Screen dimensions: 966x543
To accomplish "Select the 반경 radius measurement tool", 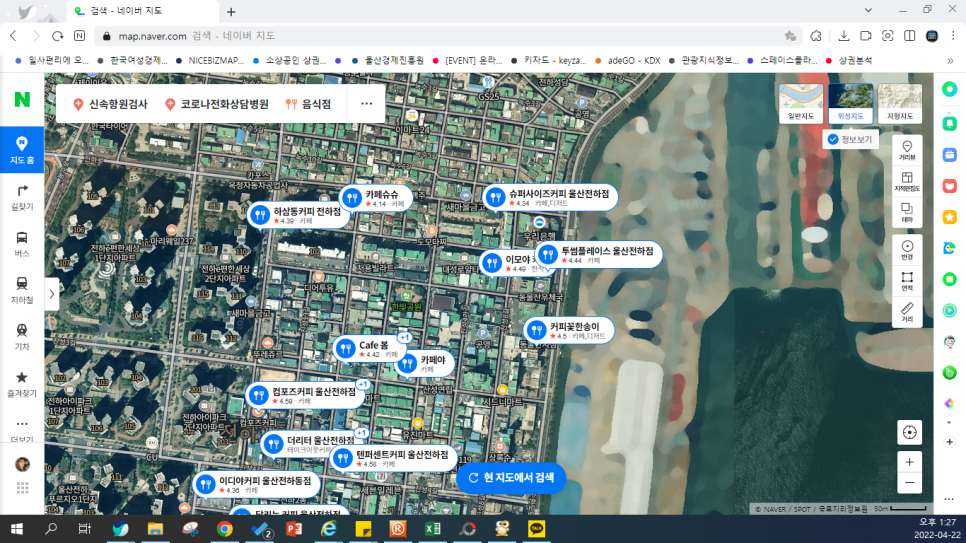I will (x=907, y=250).
